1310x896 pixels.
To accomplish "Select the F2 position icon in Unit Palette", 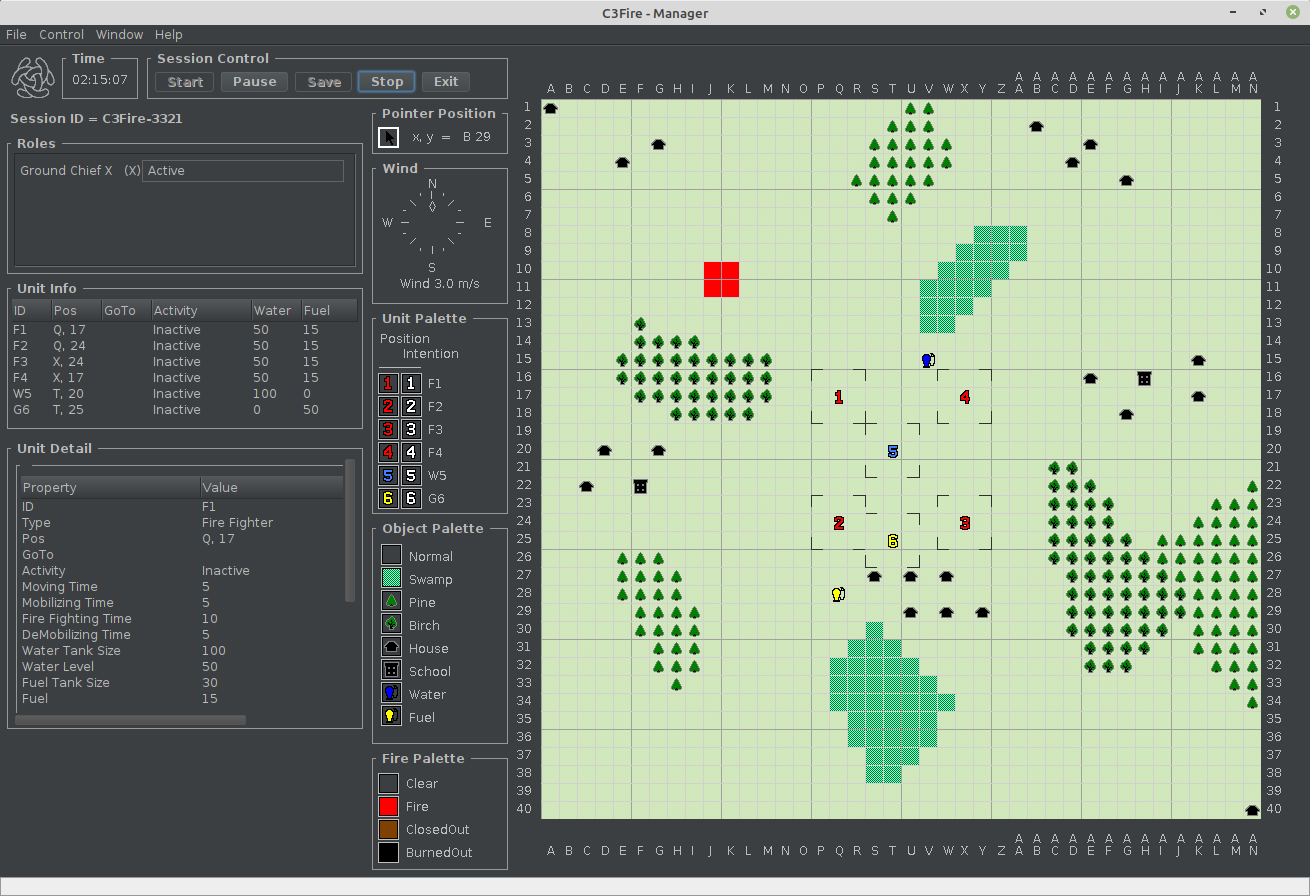I will pos(388,406).
